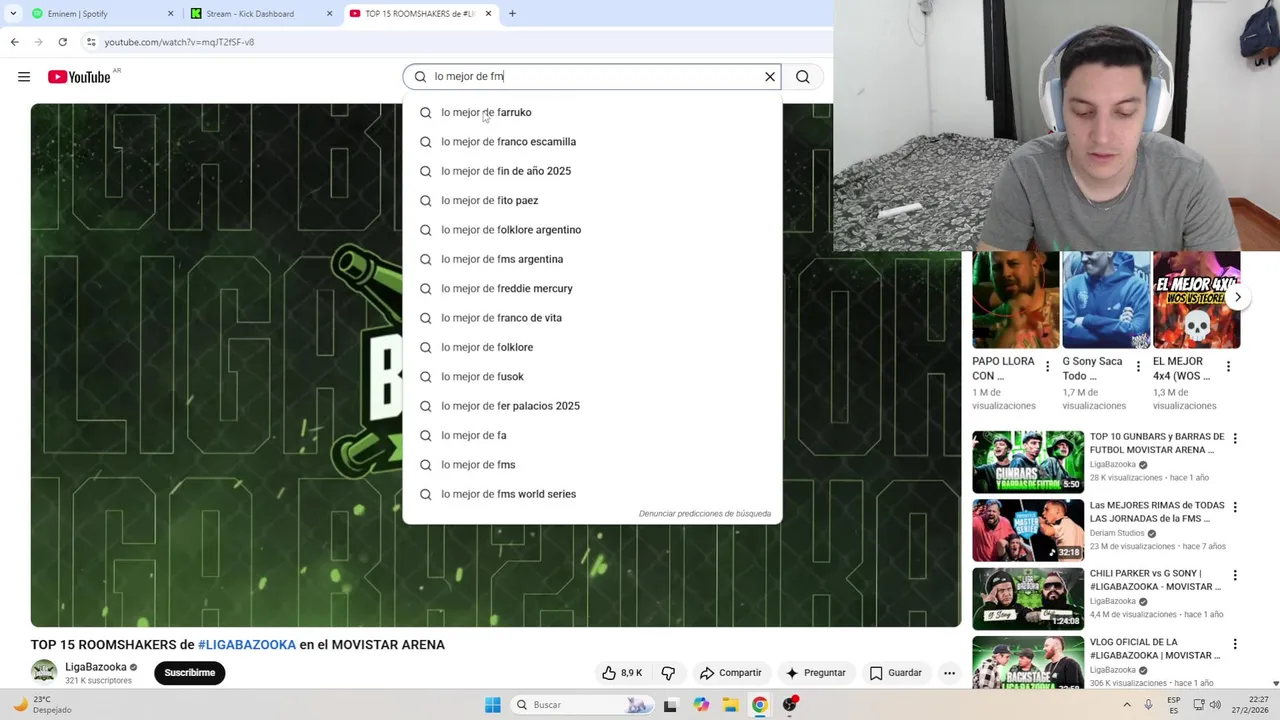Open LigaBazooka channel name link
This screenshot has width=1280, height=720.
pyautogui.click(x=96, y=667)
